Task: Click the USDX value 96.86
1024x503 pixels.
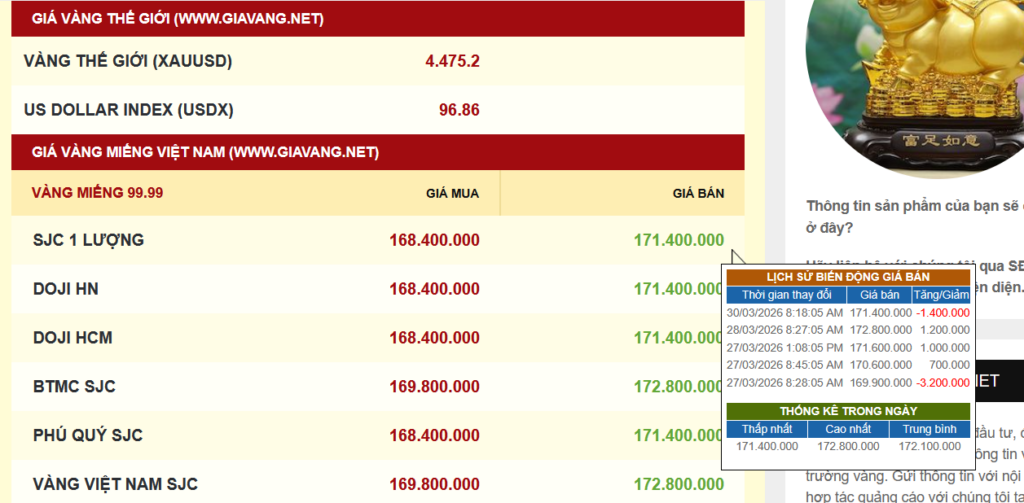Action: click(459, 110)
